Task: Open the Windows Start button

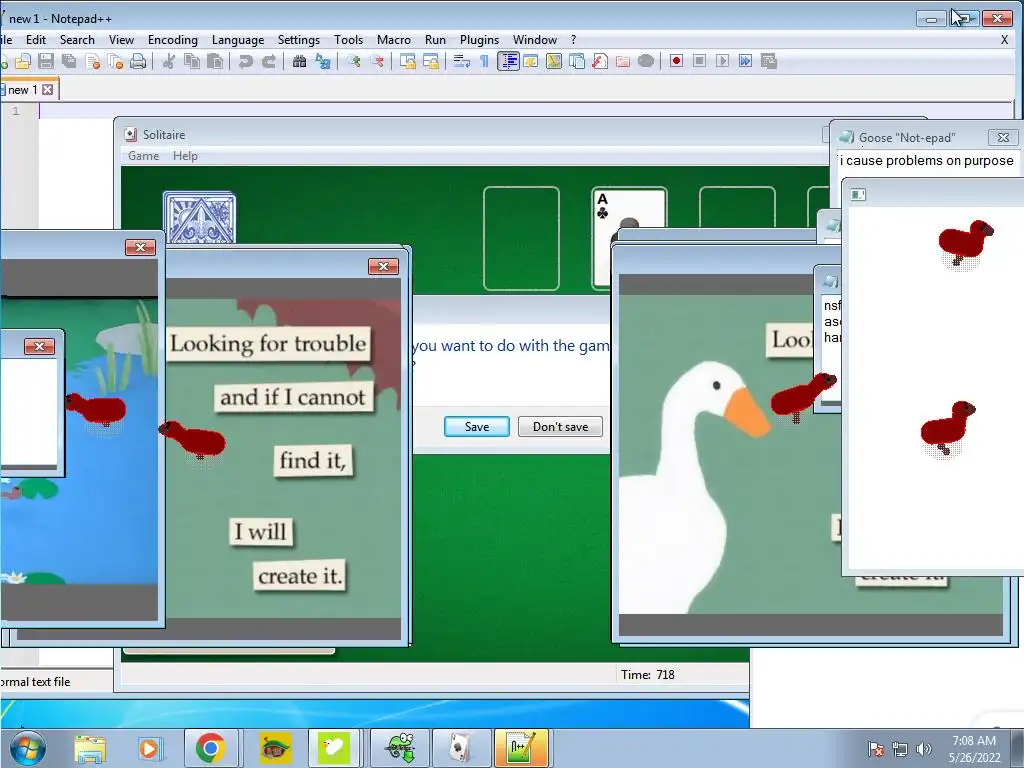Action: click(x=26, y=748)
